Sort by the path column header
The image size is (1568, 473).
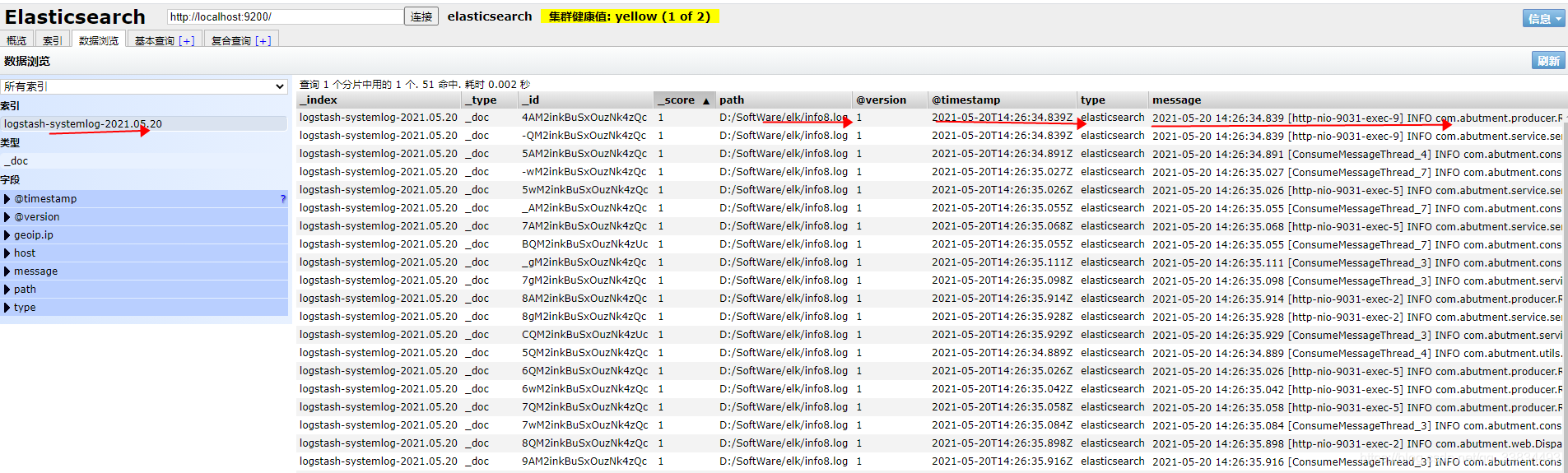click(x=784, y=100)
